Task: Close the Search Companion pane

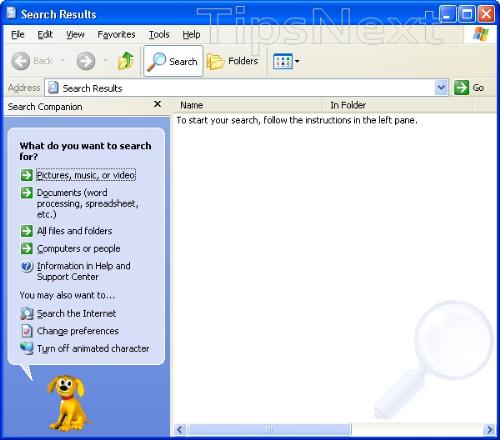Action: click(x=158, y=104)
